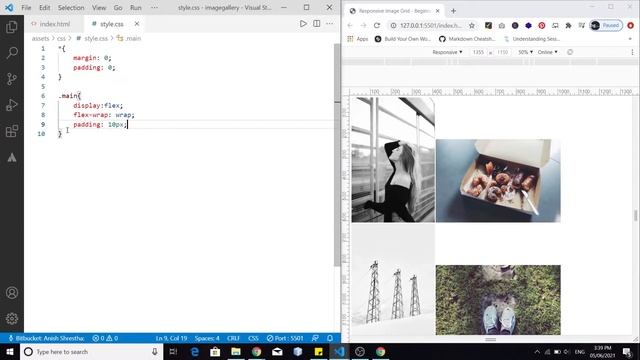Close the Responsive Image Grid tab

point(438,11)
